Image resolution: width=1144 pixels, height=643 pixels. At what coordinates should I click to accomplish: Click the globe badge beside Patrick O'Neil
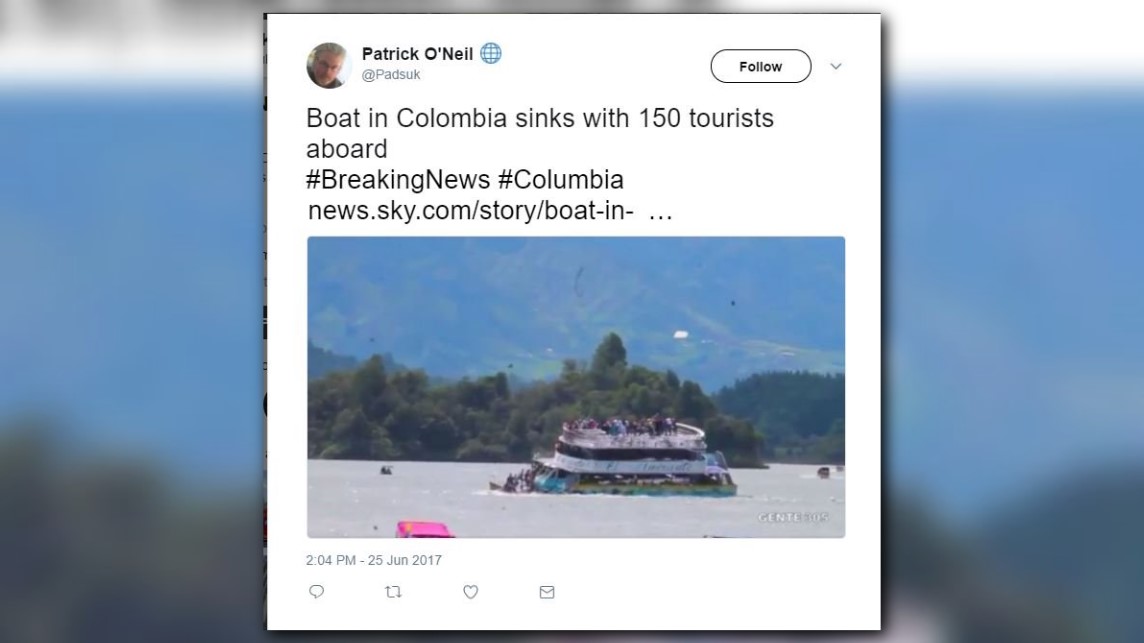point(491,53)
